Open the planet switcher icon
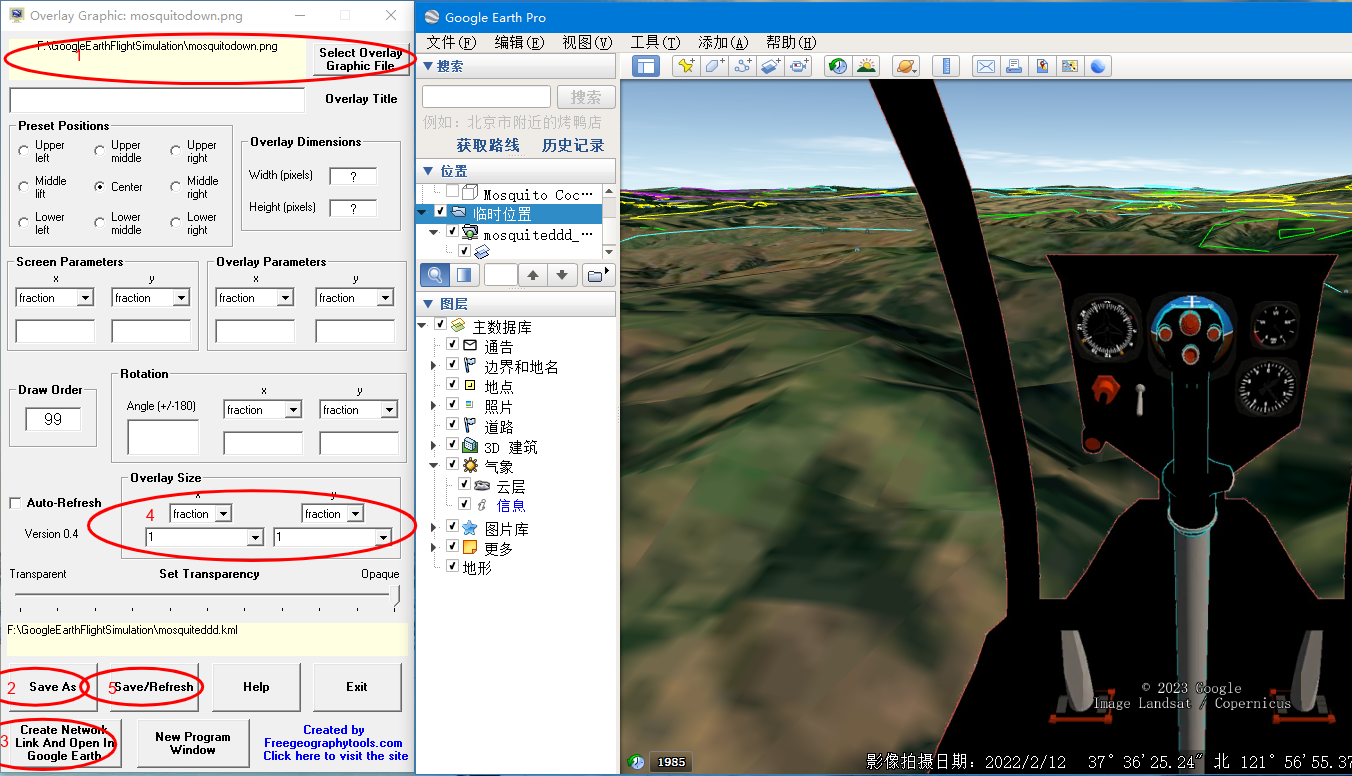This screenshot has width=1352, height=776. tap(906, 66)
